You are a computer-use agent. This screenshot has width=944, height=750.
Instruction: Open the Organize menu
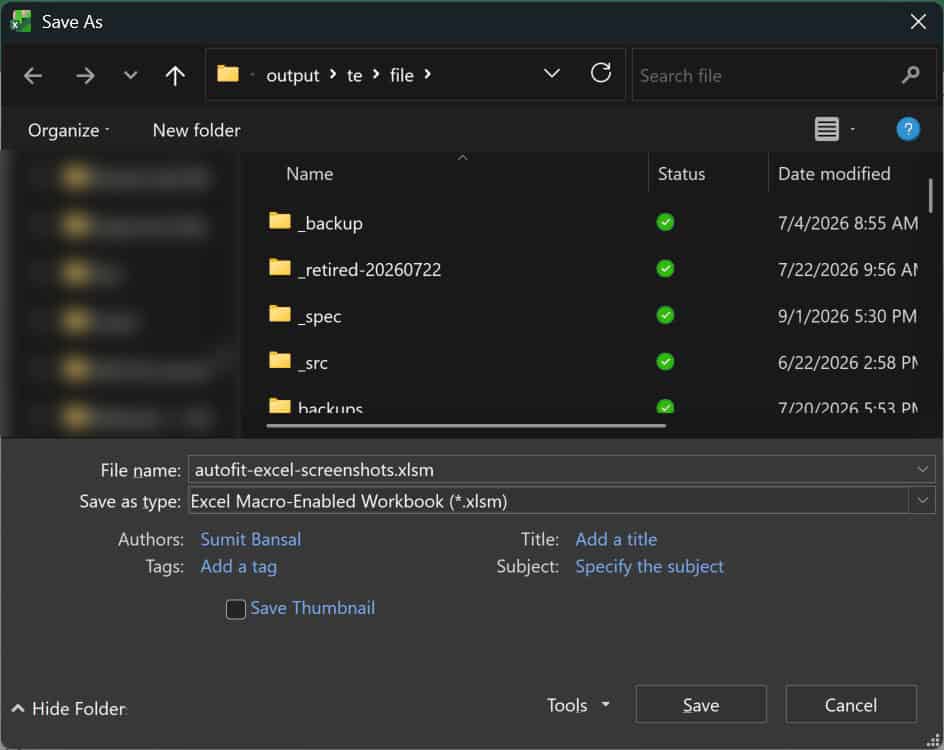pyautogui.click(x=68, y=131)
